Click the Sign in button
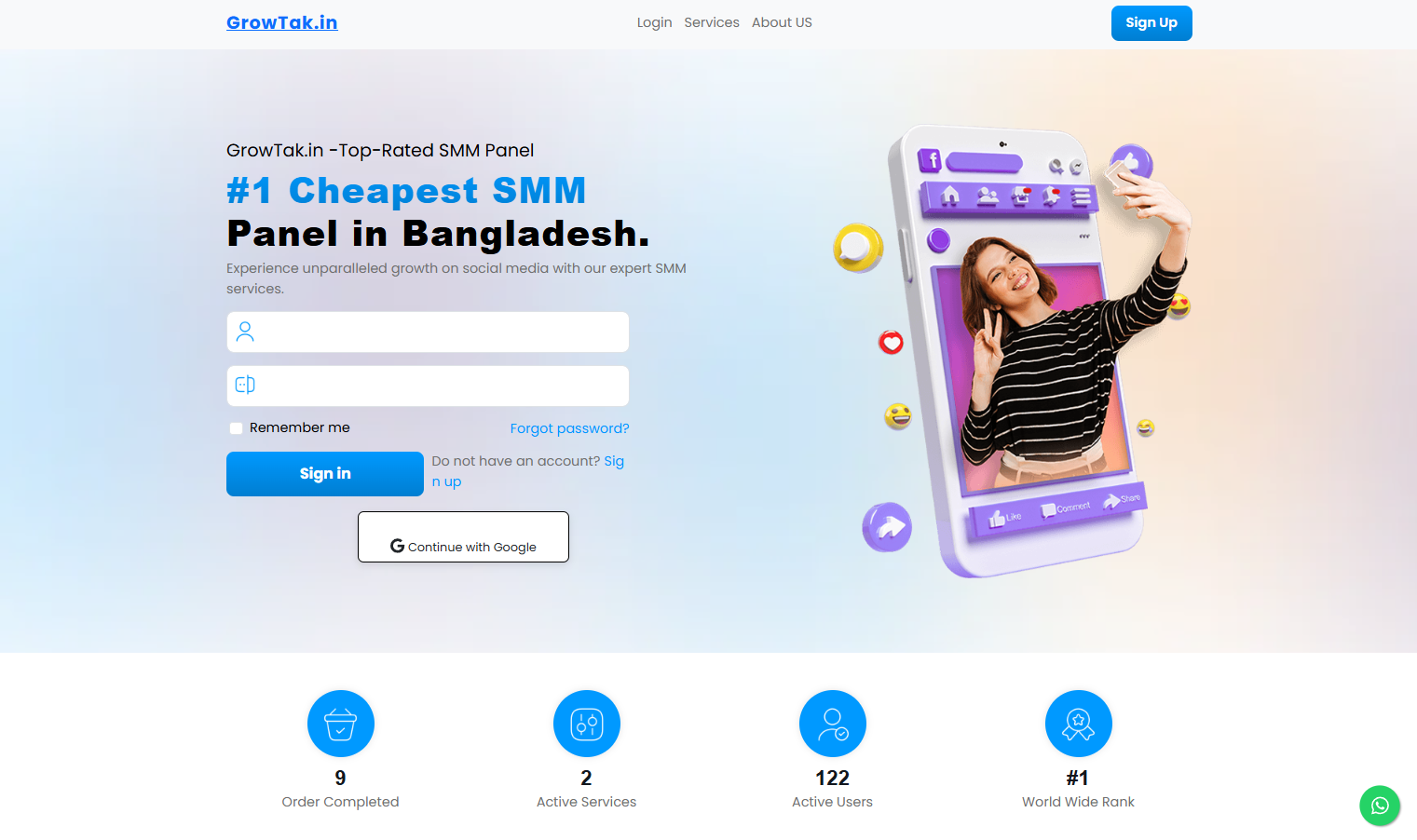 [x=325, y=474]
